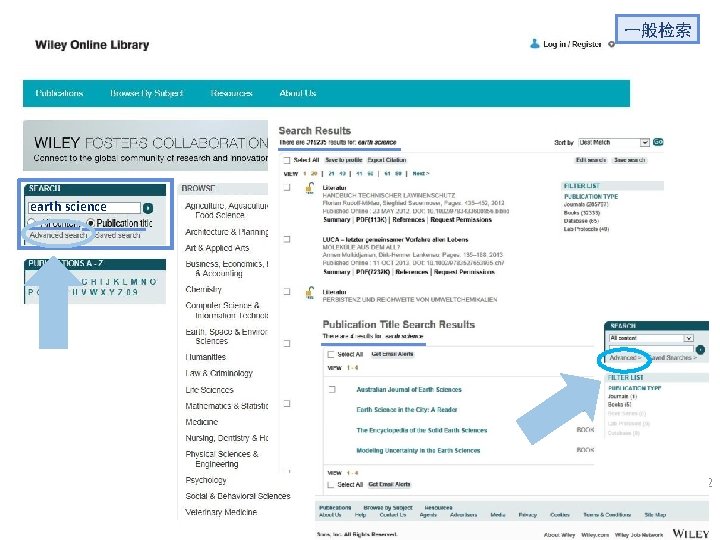Tick Select All at top of Publication Title results

click(331, 354)
